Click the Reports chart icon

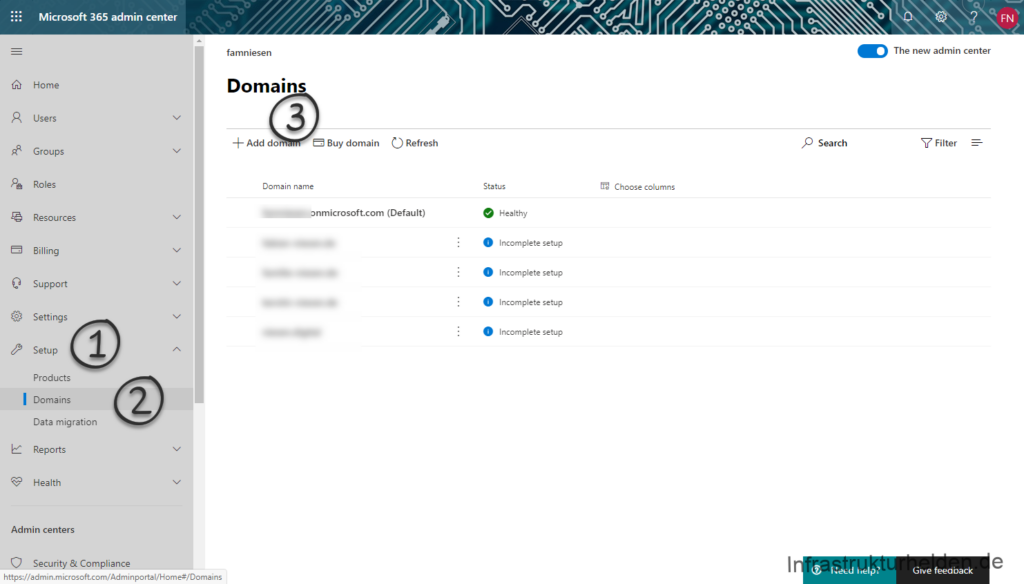16,449
